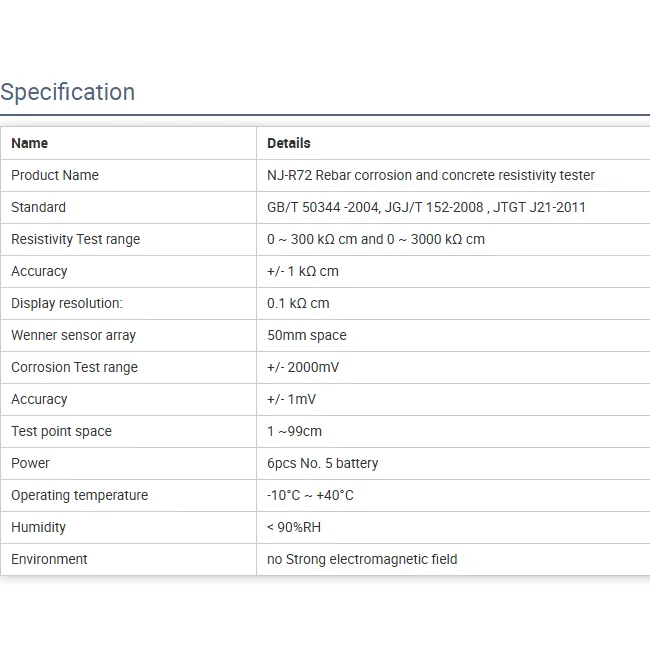This screenshot has height=650, width=650.
Task: Select the Details column header
Action: [289, 143]
